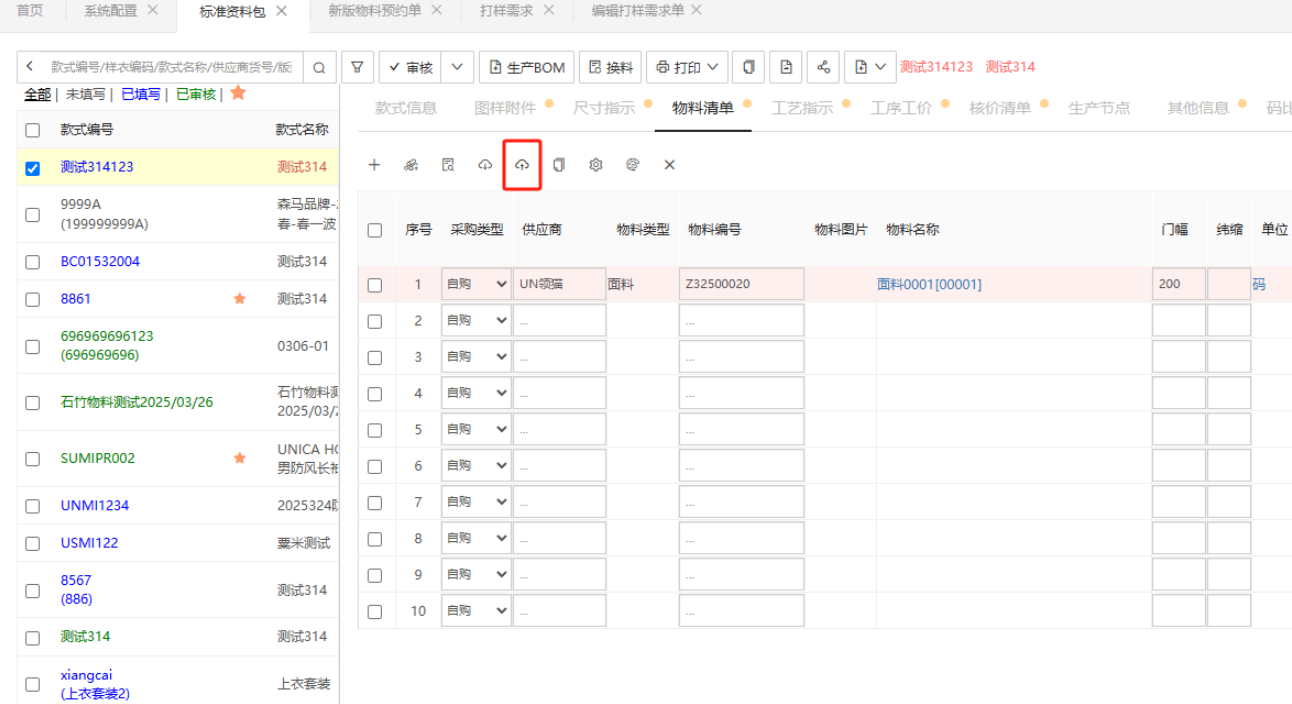1292x704 pixels.
Task: Click the X delete icon in material toolbar
Action: click(670, 165)
